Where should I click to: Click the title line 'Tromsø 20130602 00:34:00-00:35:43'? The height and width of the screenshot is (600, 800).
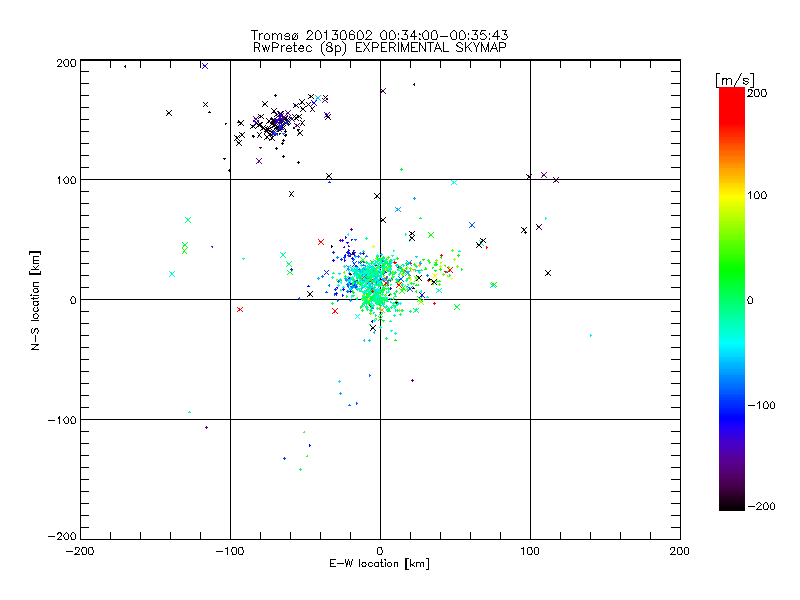(x=379, y=35)
